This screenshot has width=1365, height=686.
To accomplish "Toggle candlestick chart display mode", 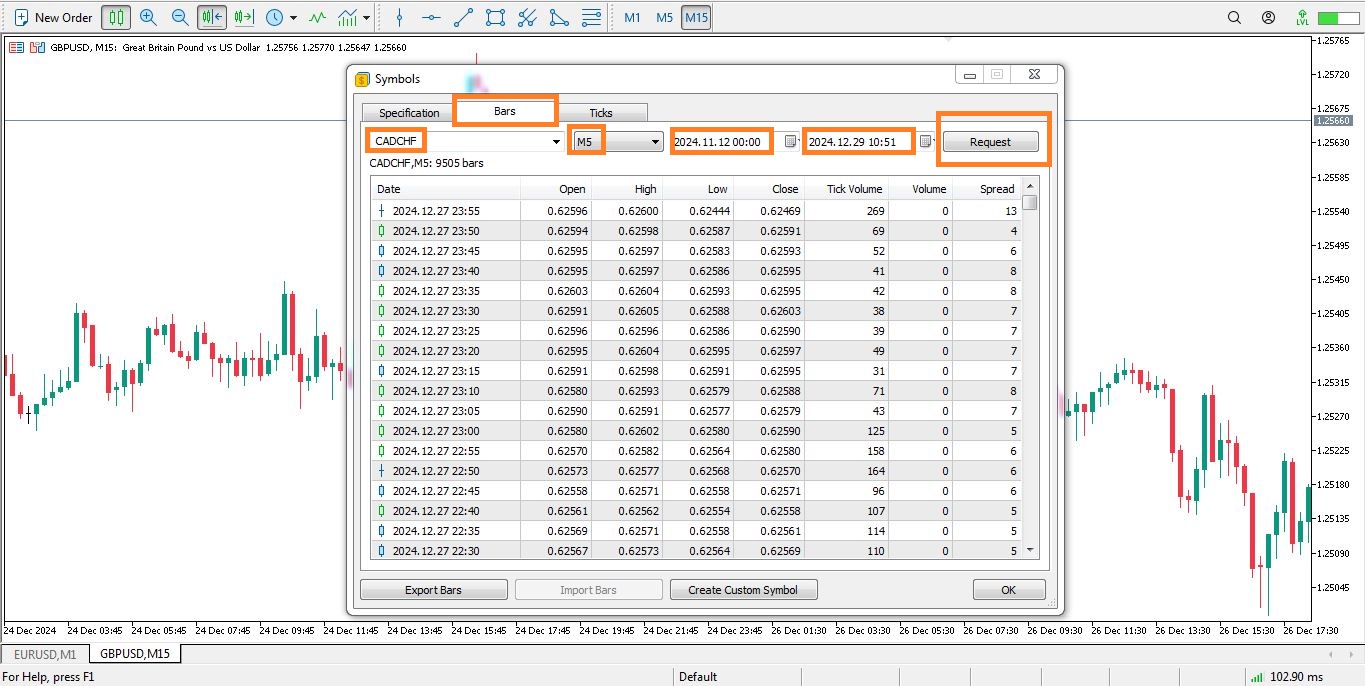I will pos(116,17).
